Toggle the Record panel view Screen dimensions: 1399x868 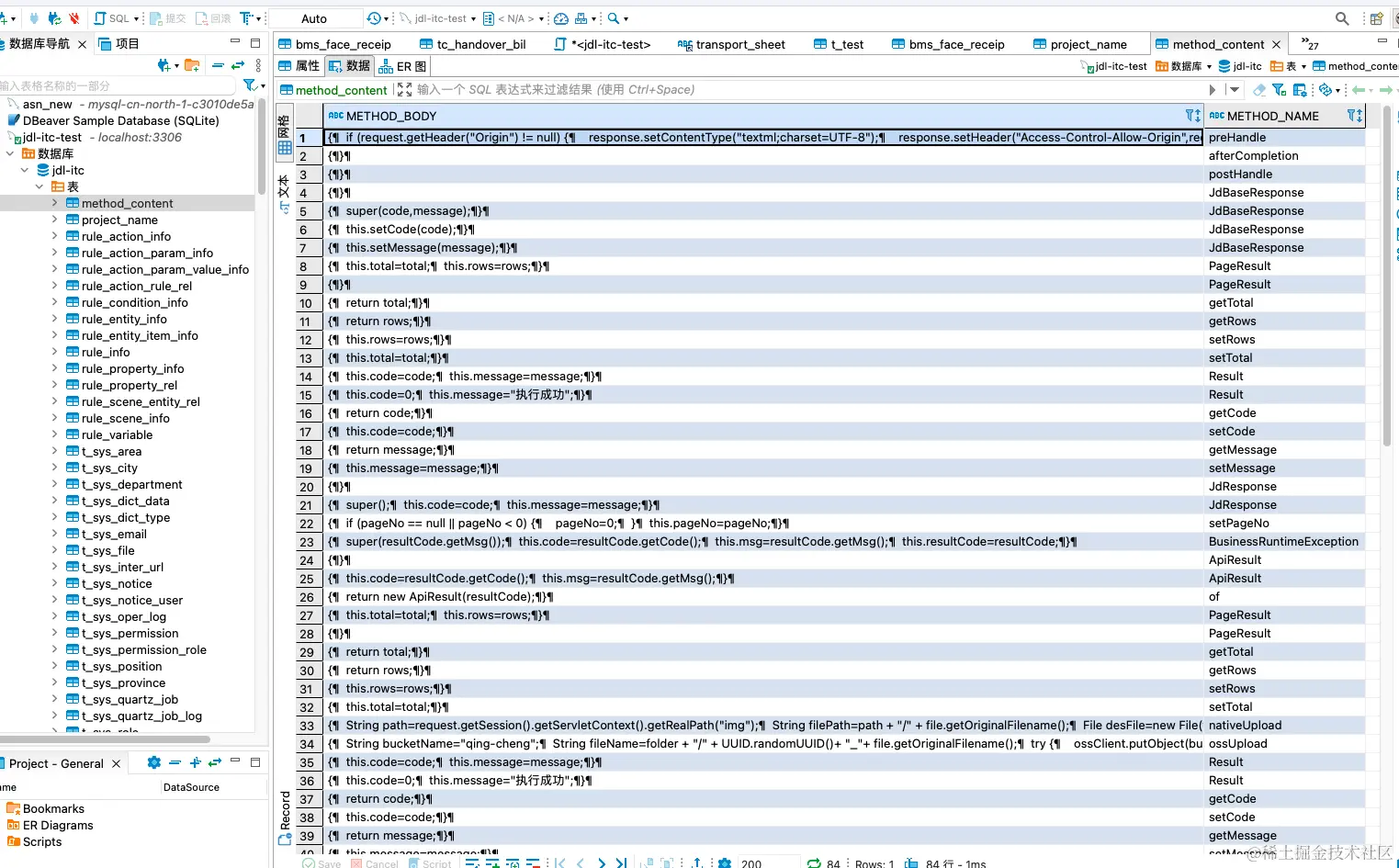click(x=285, y=817)
